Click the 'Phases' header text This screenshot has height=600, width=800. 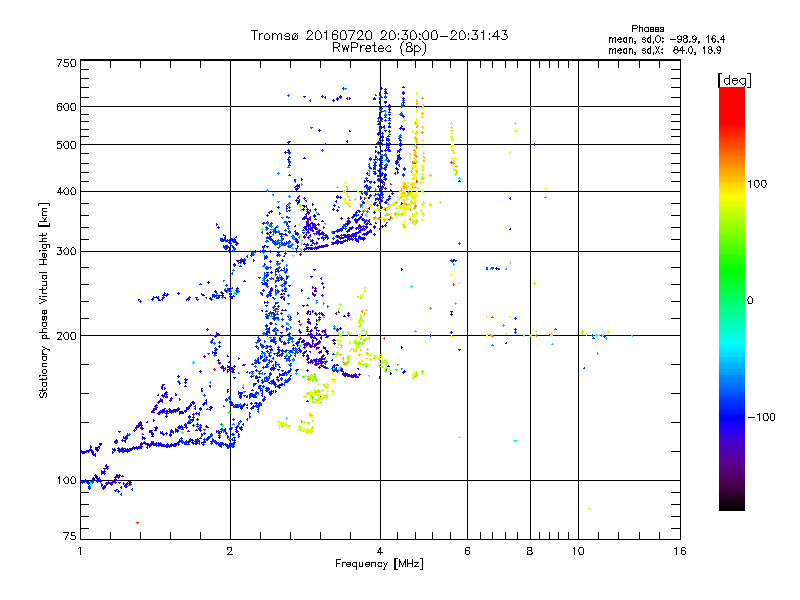[648, 29]
